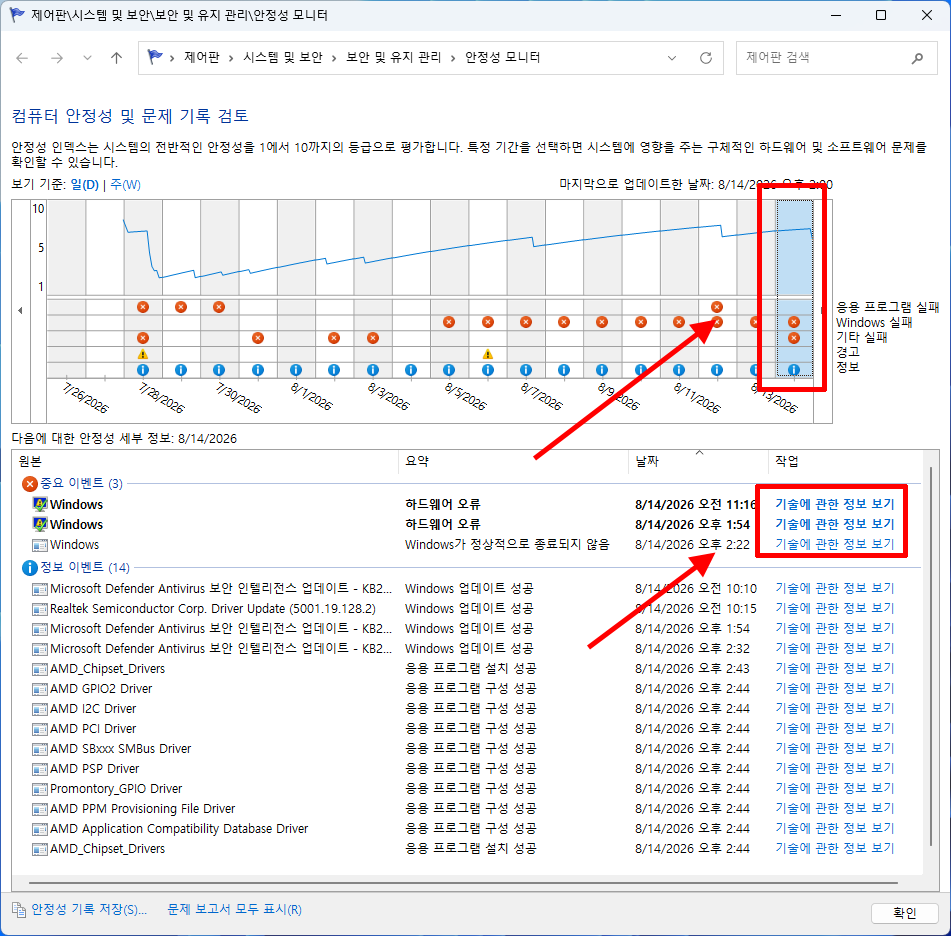Viewport: 951px width, 936px height.
Task: Click the yellow warning icon for 7/28
Action: pos(143,354)
